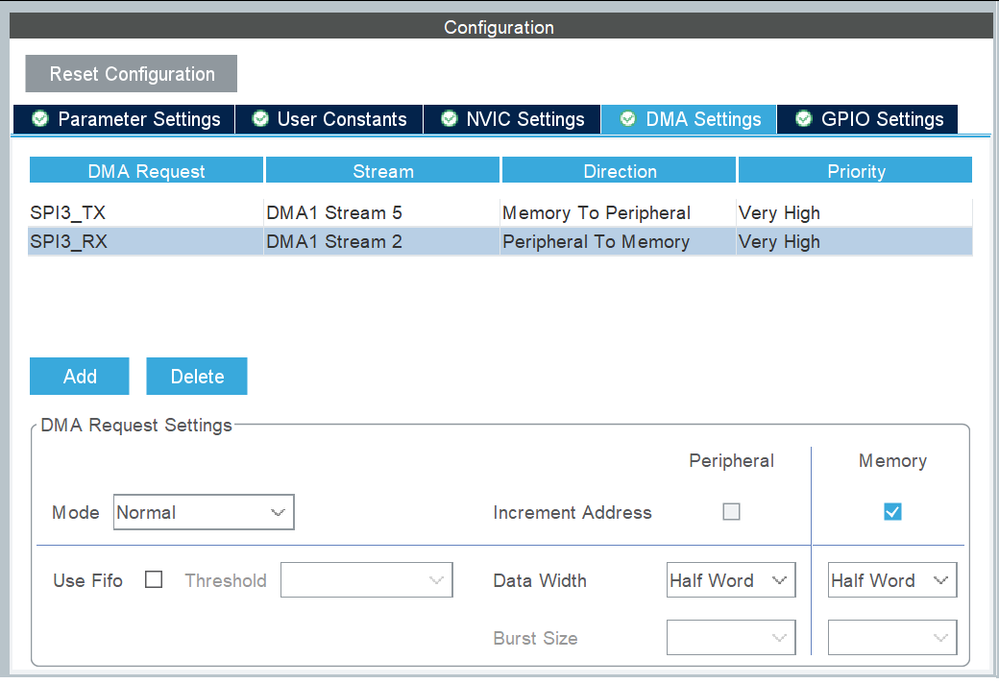Open the NVIC Settings tab
The image size is (999, 686).
512,119
